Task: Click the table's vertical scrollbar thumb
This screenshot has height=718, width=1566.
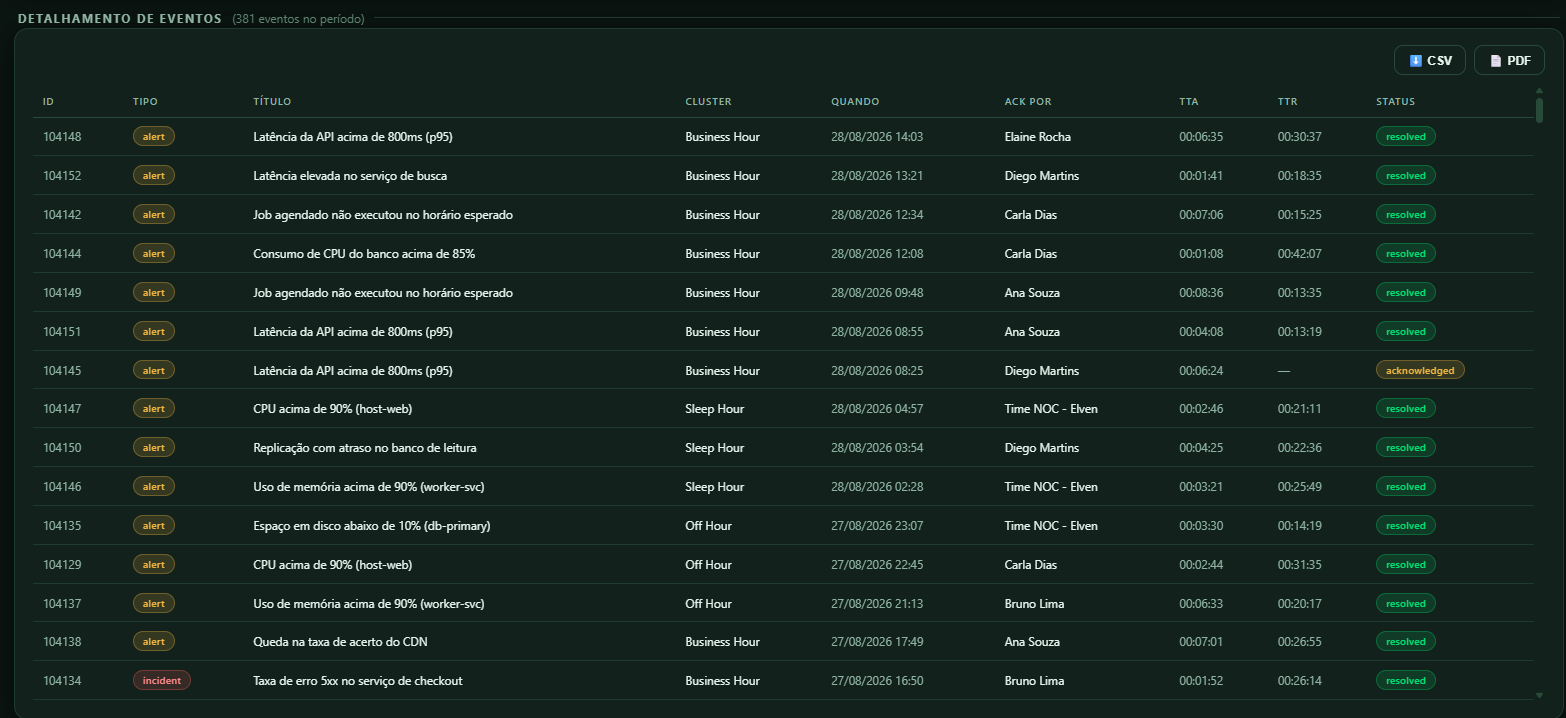Action: point(1539,110)
